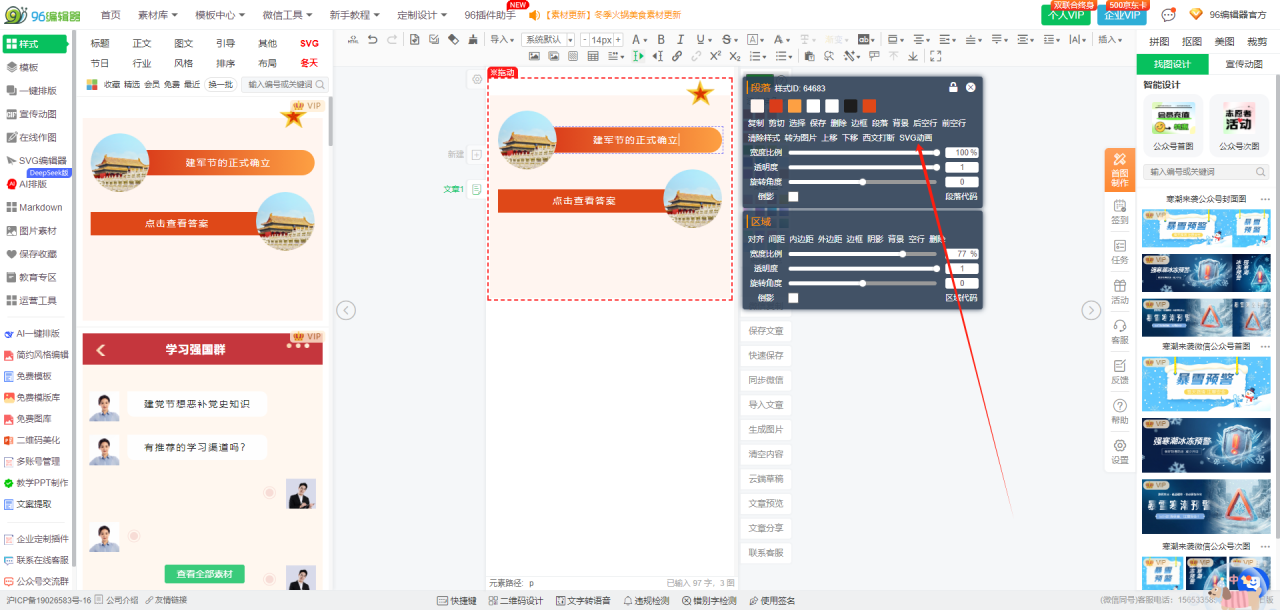
Task: Toggle fullscreen editing mode icon
Action: click(936, 56)
